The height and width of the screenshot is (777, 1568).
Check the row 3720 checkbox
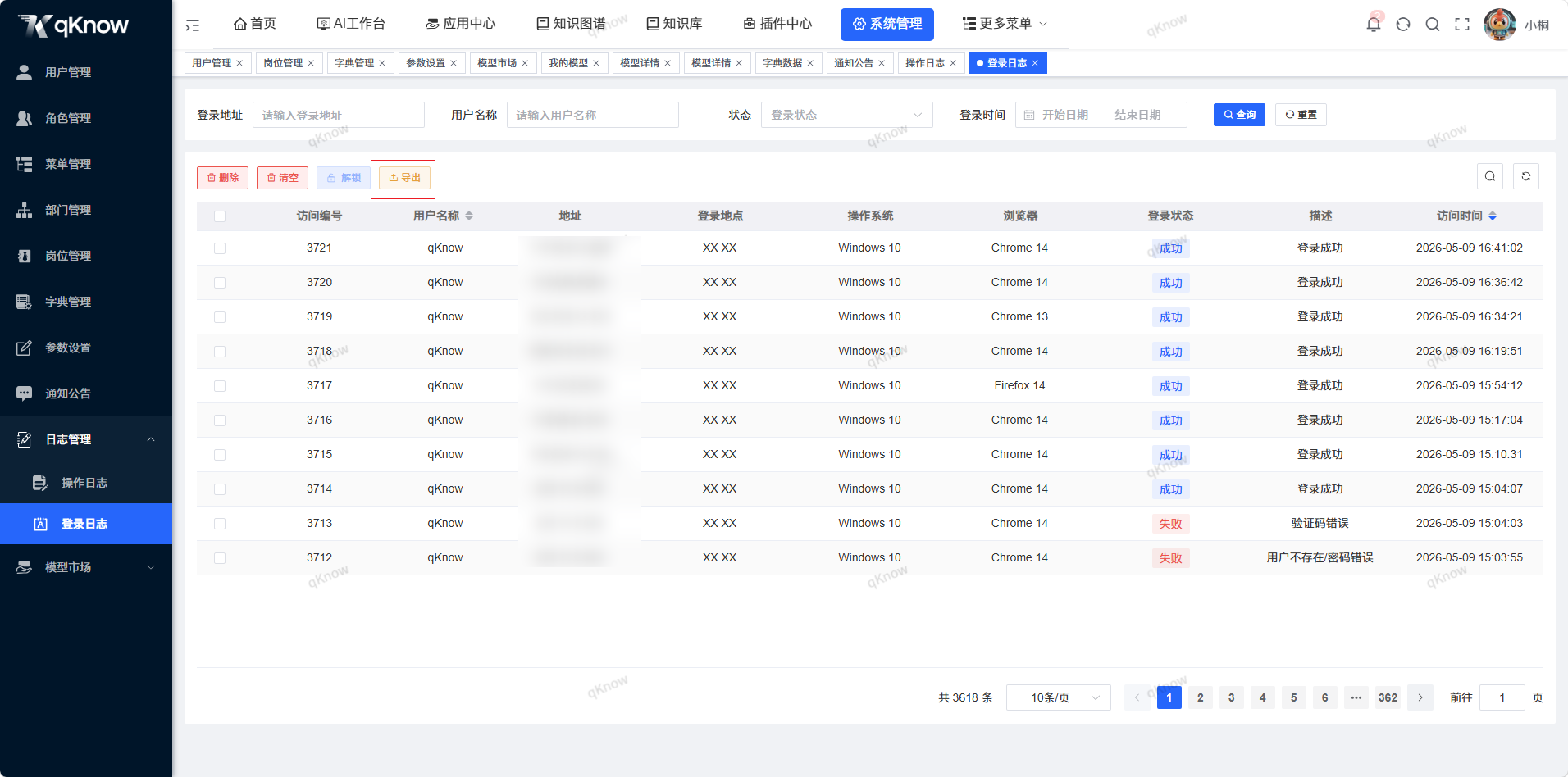point(220,283)
